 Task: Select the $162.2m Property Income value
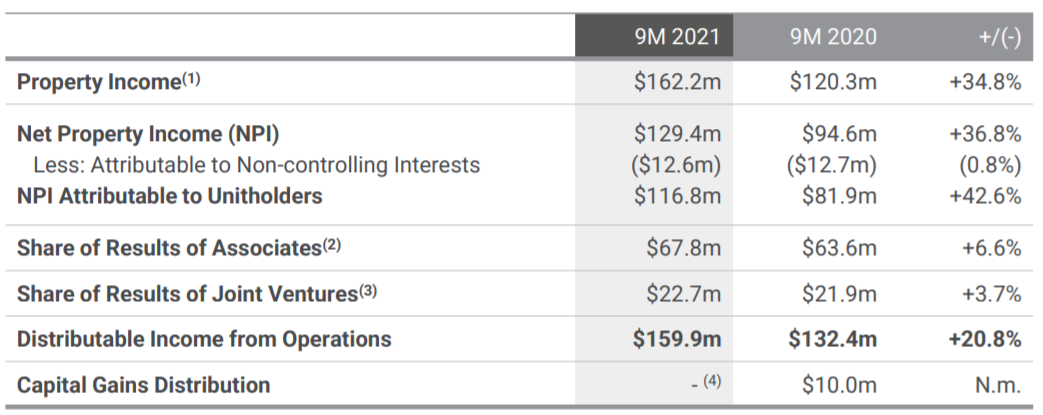coord(677,82)
